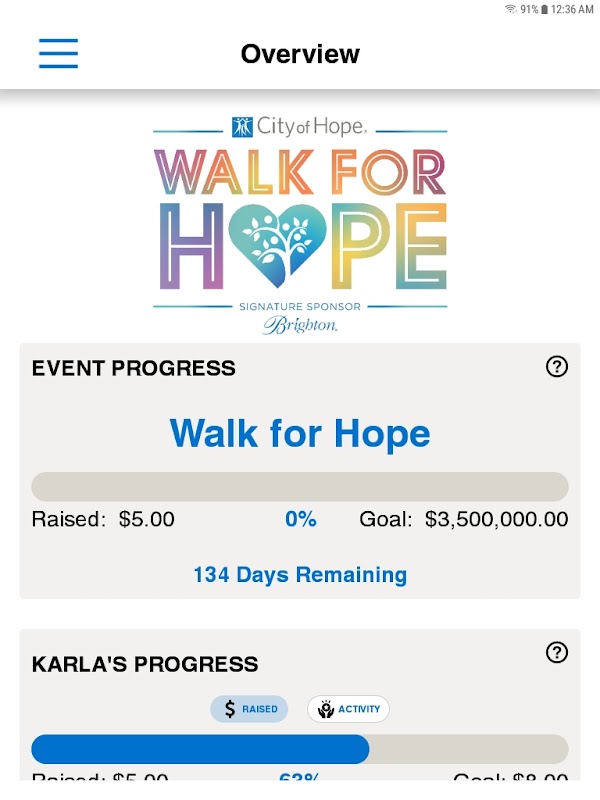The image size is (600, 800).
Task: Tap Karla's blue progress bar
Action: [x=200, y=749]
